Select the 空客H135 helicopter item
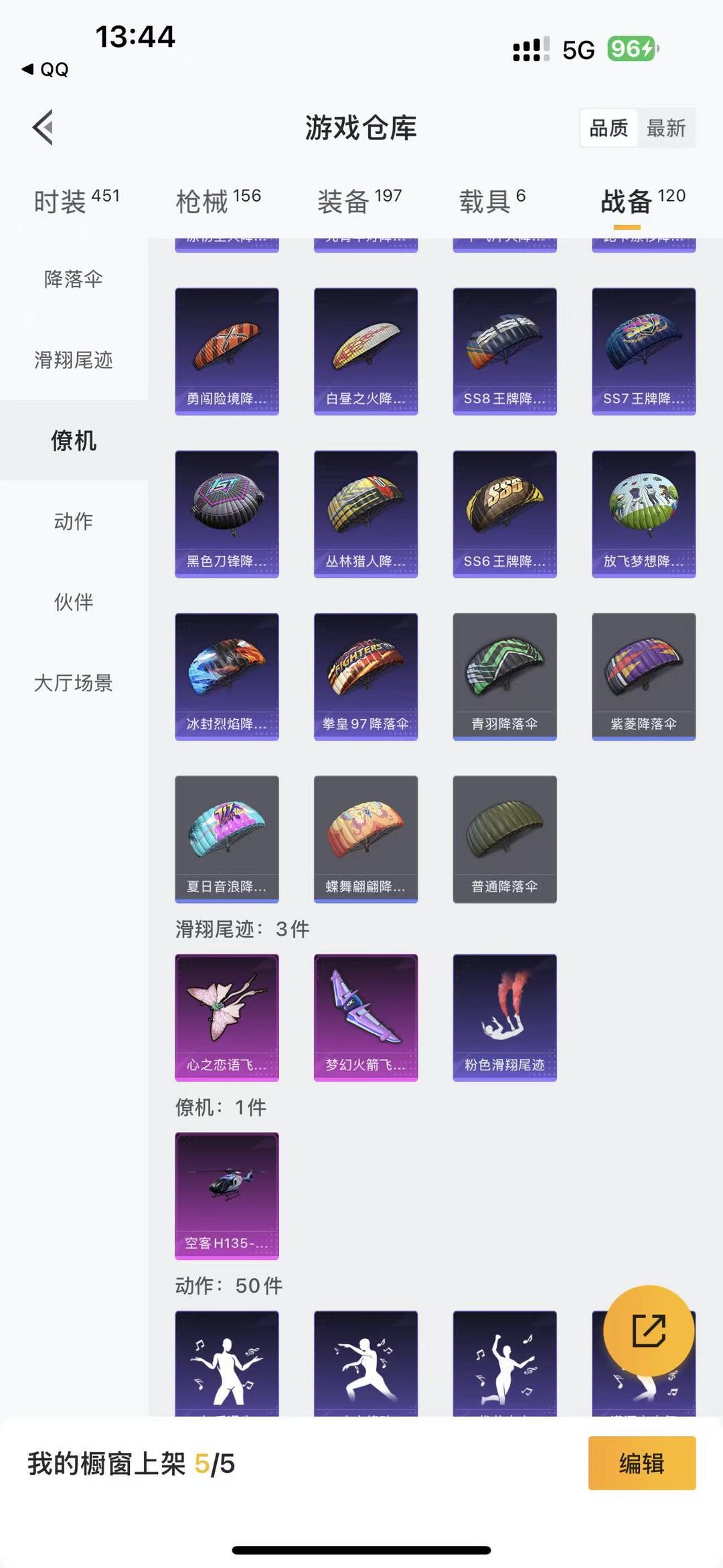Image resolution: width=723 pixels, height=1568 pixels. click(227, 1196)
